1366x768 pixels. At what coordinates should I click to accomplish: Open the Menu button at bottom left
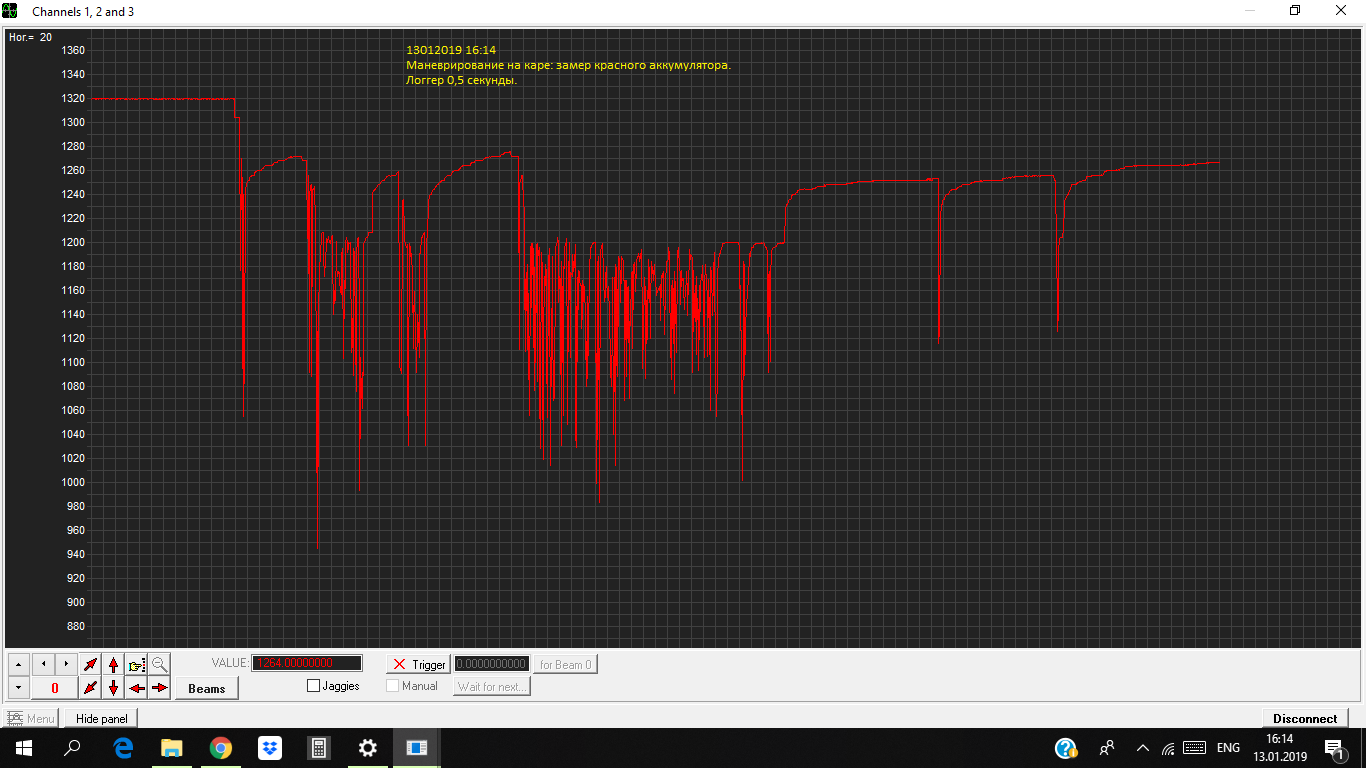point(31,718)
